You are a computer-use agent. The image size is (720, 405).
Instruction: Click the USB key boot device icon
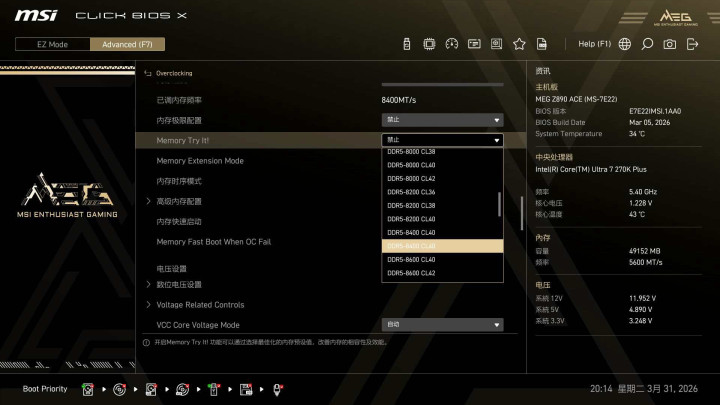click(214, 389)
